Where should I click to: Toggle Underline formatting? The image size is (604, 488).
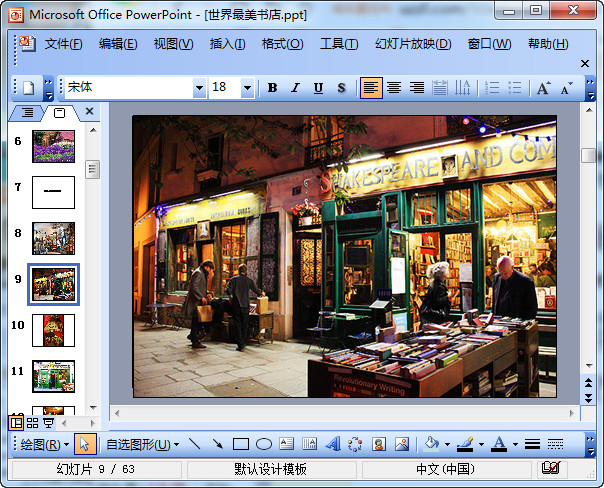[318, 88]
